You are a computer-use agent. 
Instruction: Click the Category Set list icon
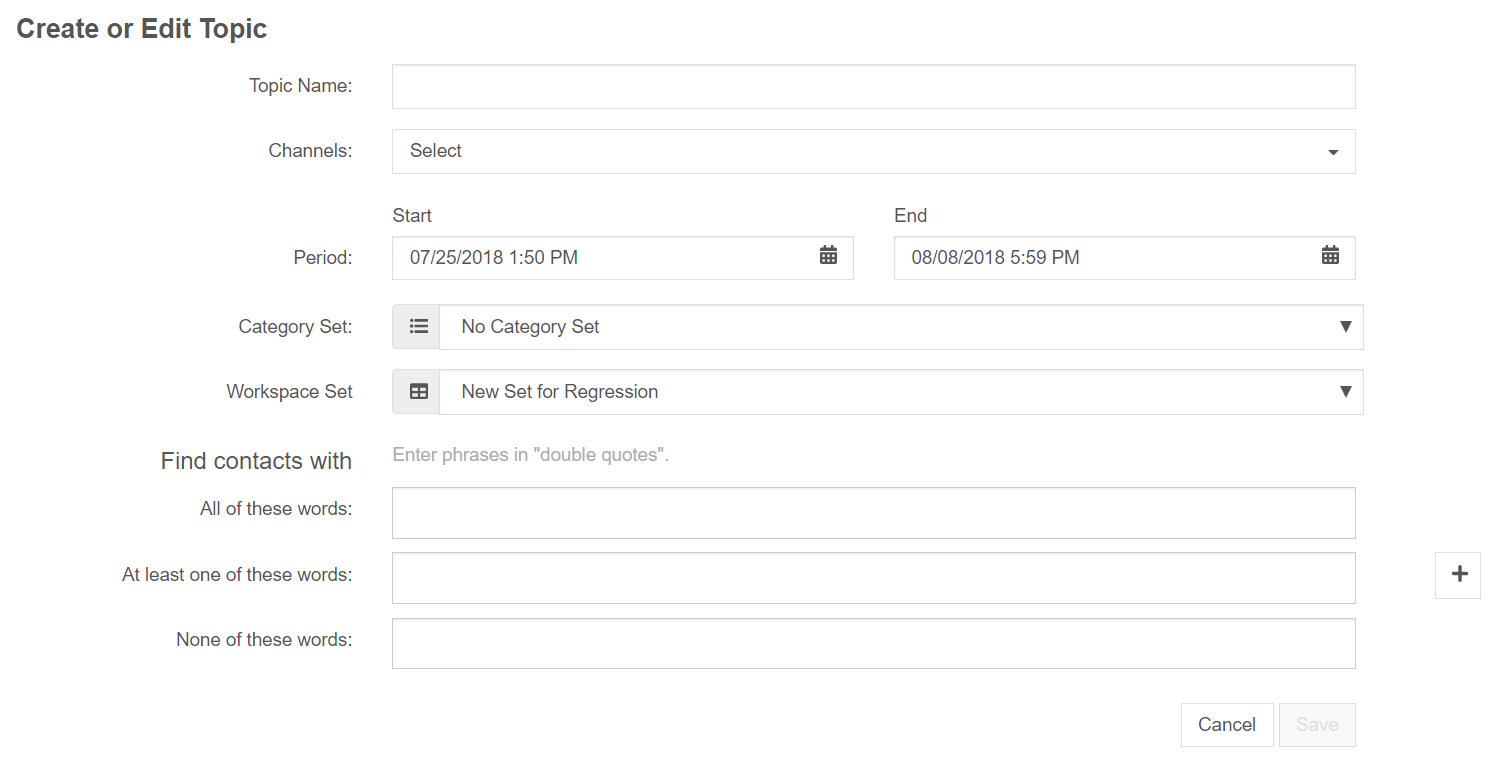click(x=418, y=327)
